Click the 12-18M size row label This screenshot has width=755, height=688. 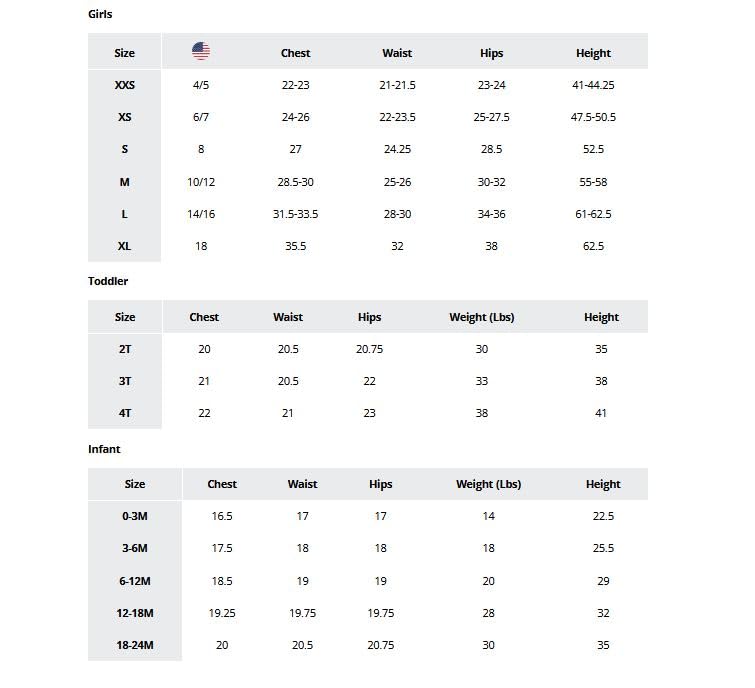(x=135, y=613)
